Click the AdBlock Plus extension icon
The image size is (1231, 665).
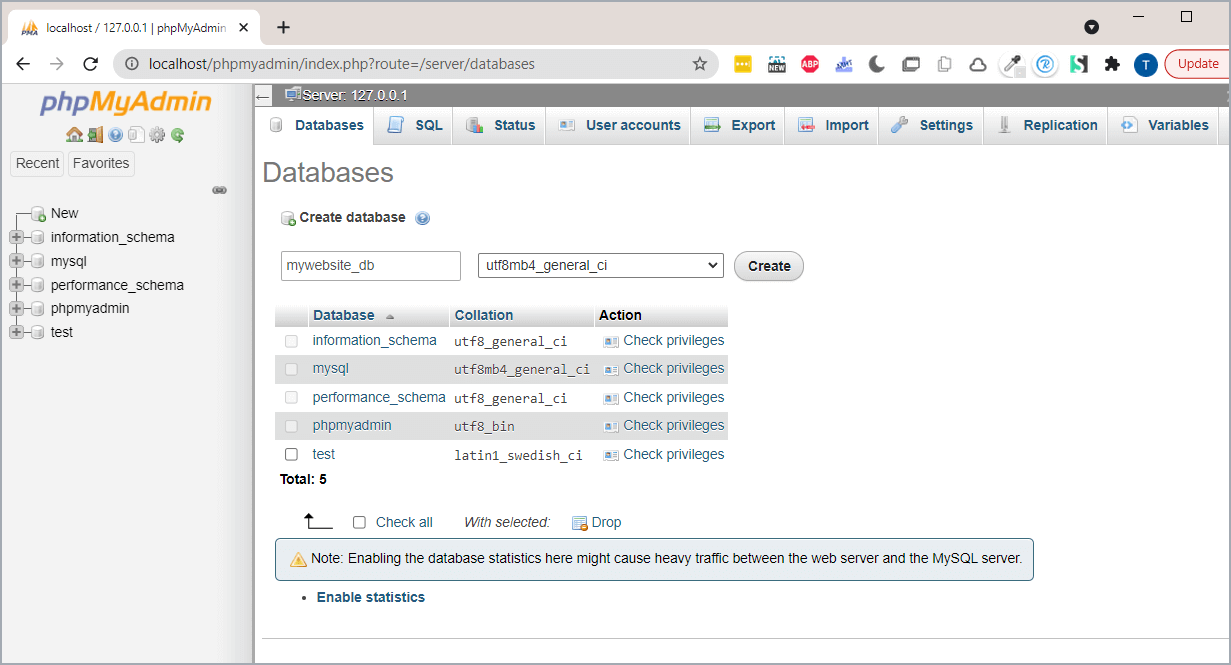[810, 64]
